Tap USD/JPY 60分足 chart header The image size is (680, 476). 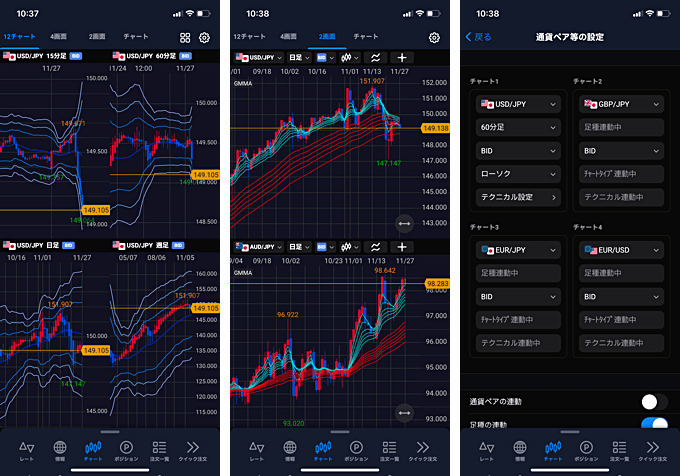(152, 56)
